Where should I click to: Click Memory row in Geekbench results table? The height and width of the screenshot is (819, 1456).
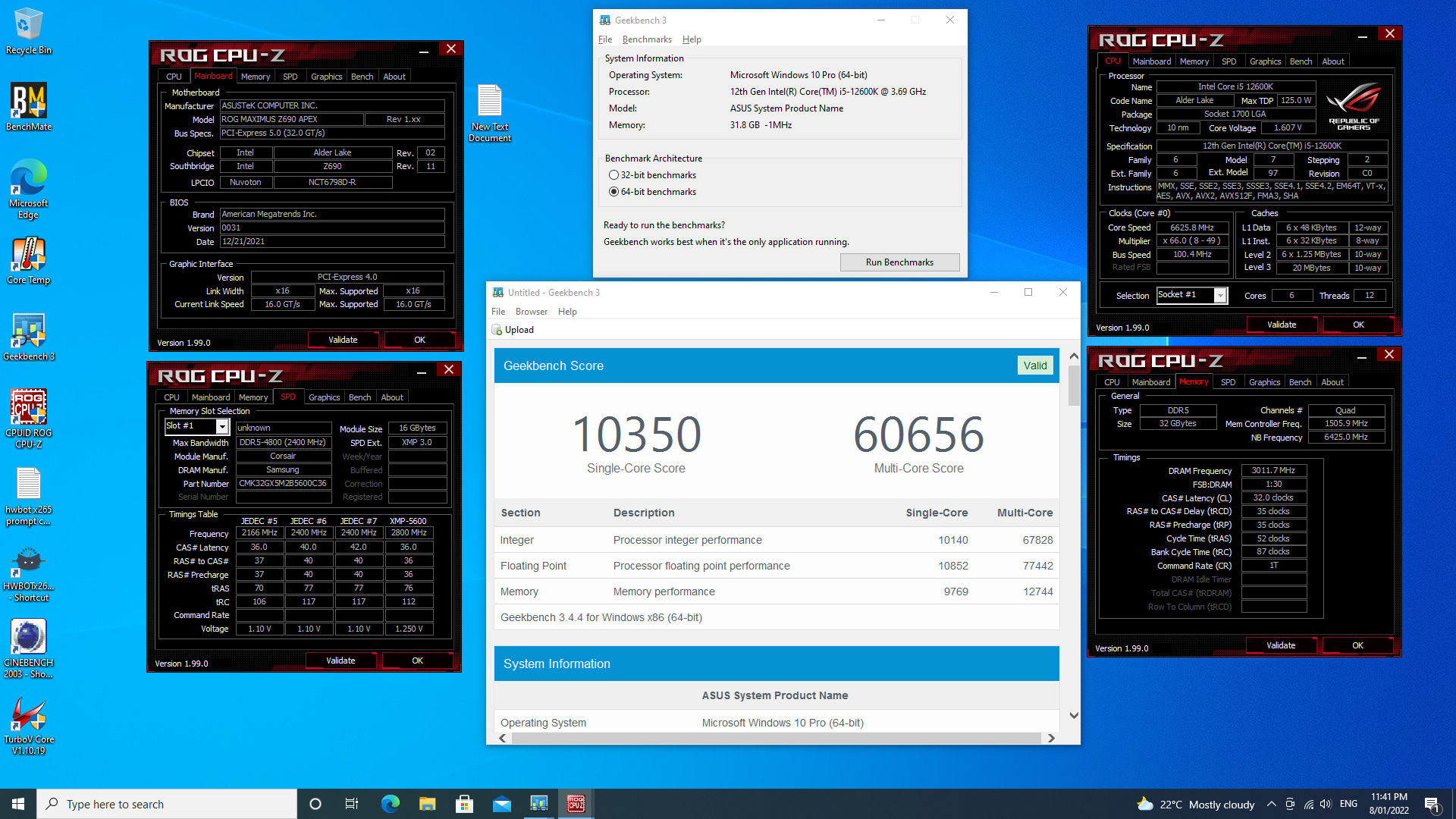coord(777,591)
